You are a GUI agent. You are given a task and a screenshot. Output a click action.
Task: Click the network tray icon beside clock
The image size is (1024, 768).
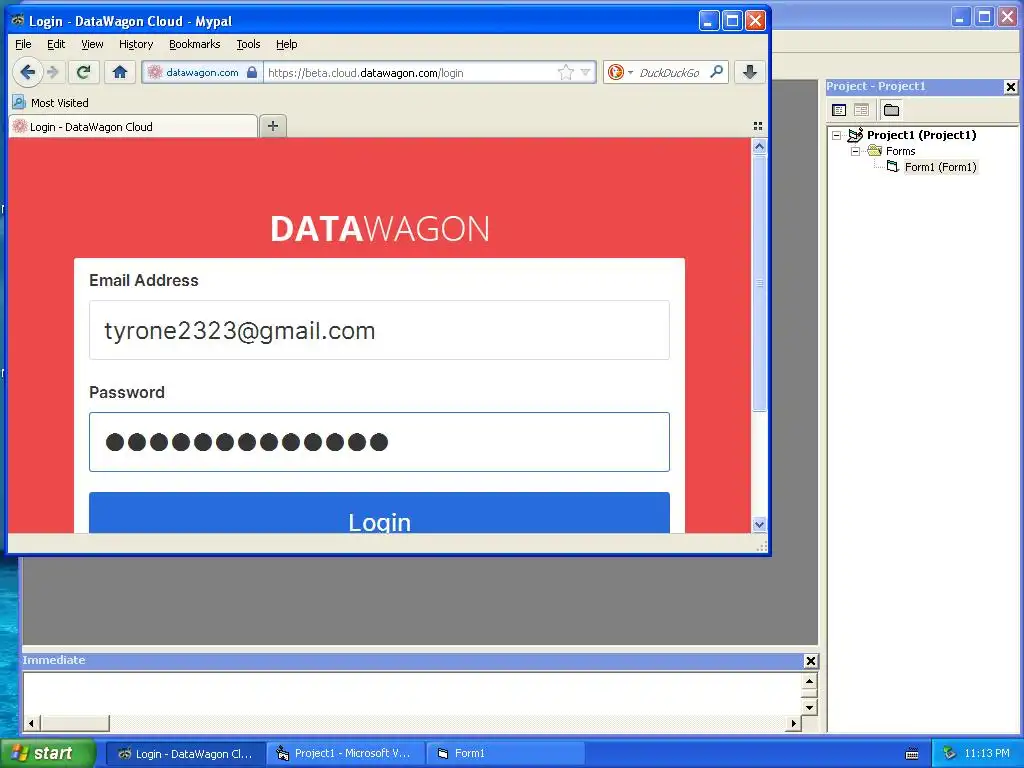click(x=950, y=754)
